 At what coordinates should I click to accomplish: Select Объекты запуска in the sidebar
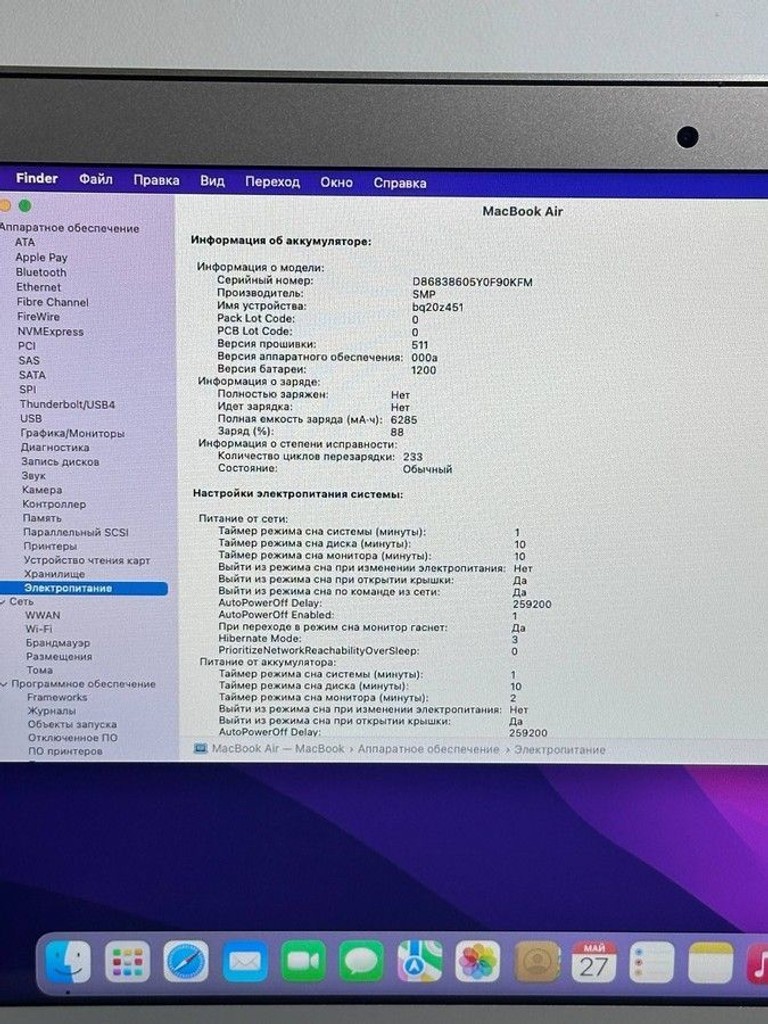pyautogui.click(x=72, y=724)
